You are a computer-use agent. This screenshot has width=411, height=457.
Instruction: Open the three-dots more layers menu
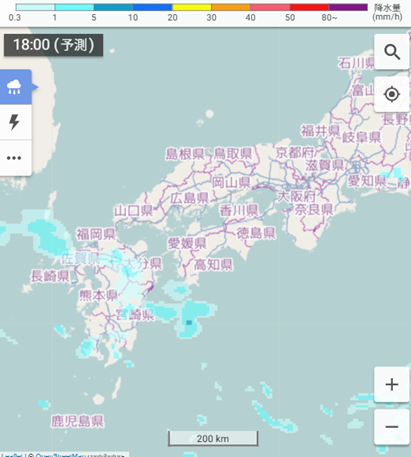[x=15, y=158]
